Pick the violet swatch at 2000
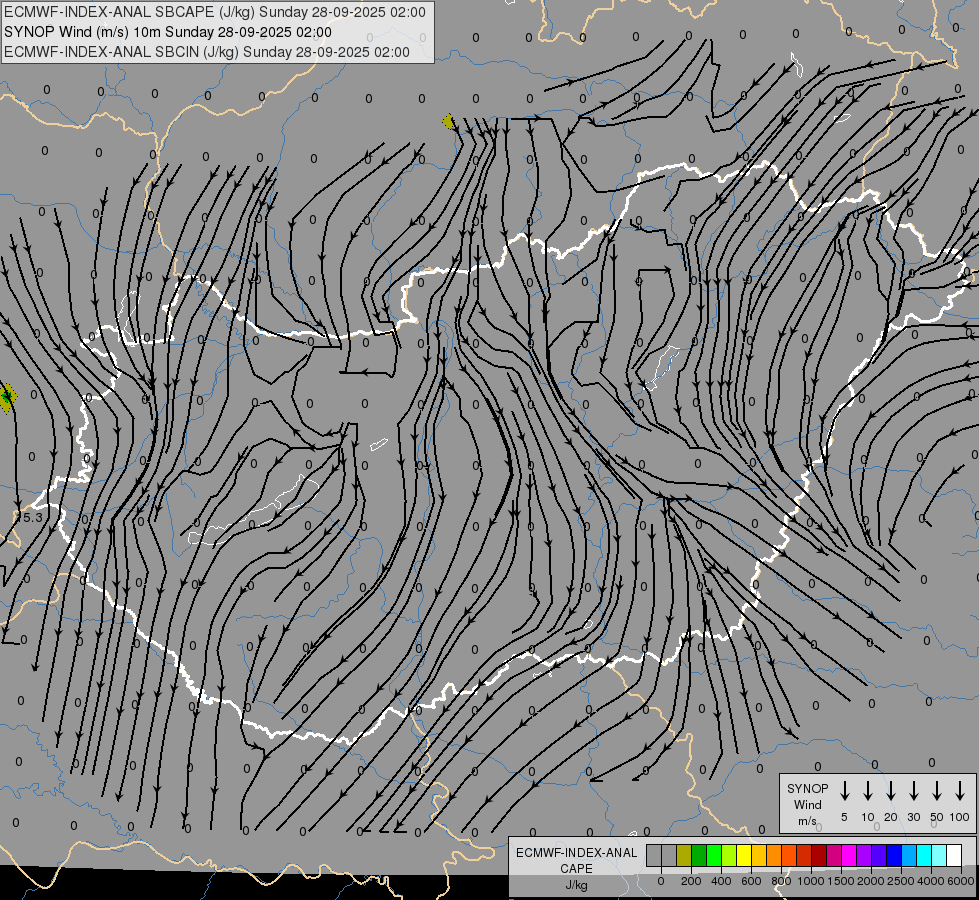The image size is (979, 900). click(879, 855)
